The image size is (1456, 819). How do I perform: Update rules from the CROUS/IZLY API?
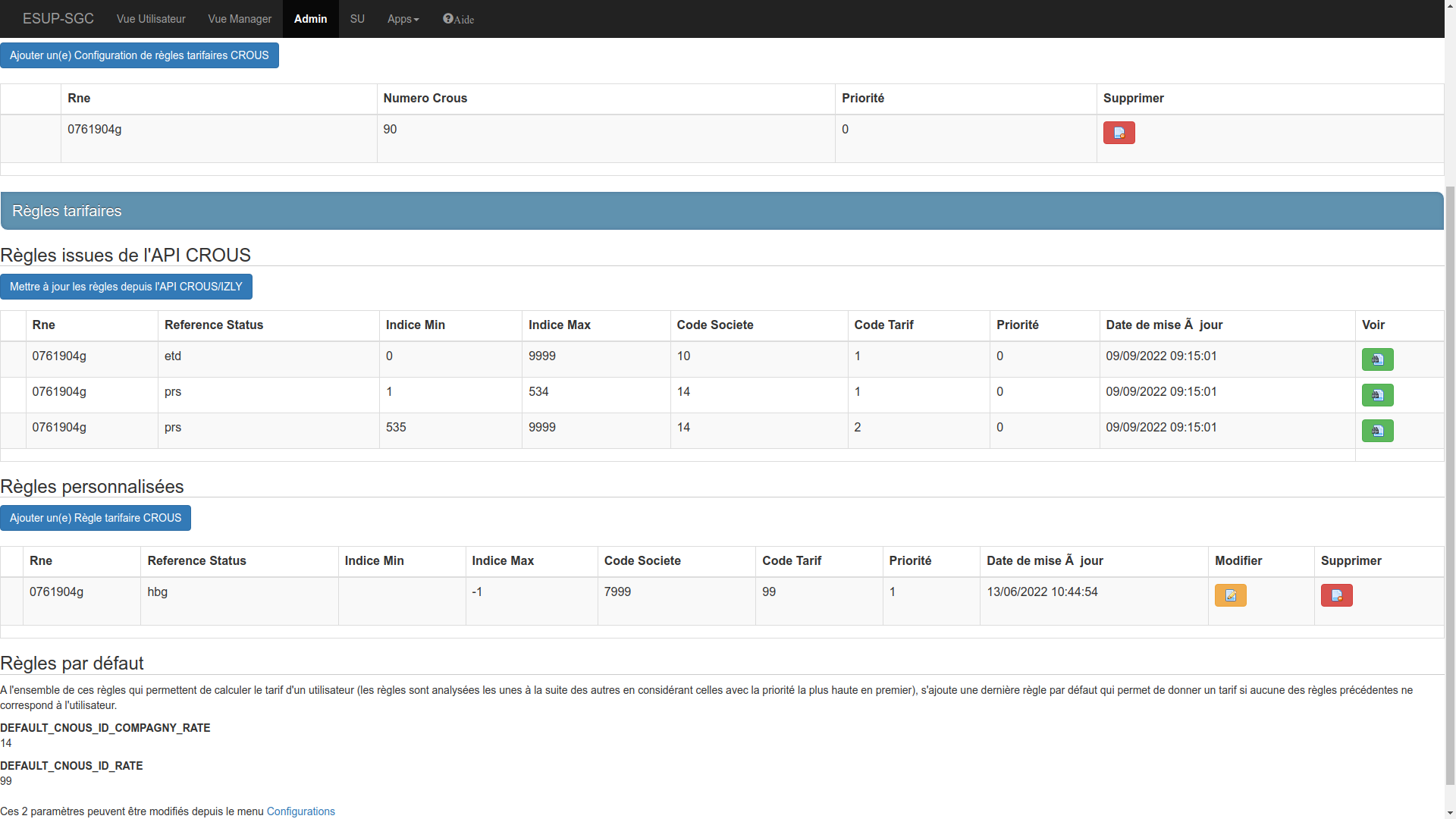coord(126,287)
